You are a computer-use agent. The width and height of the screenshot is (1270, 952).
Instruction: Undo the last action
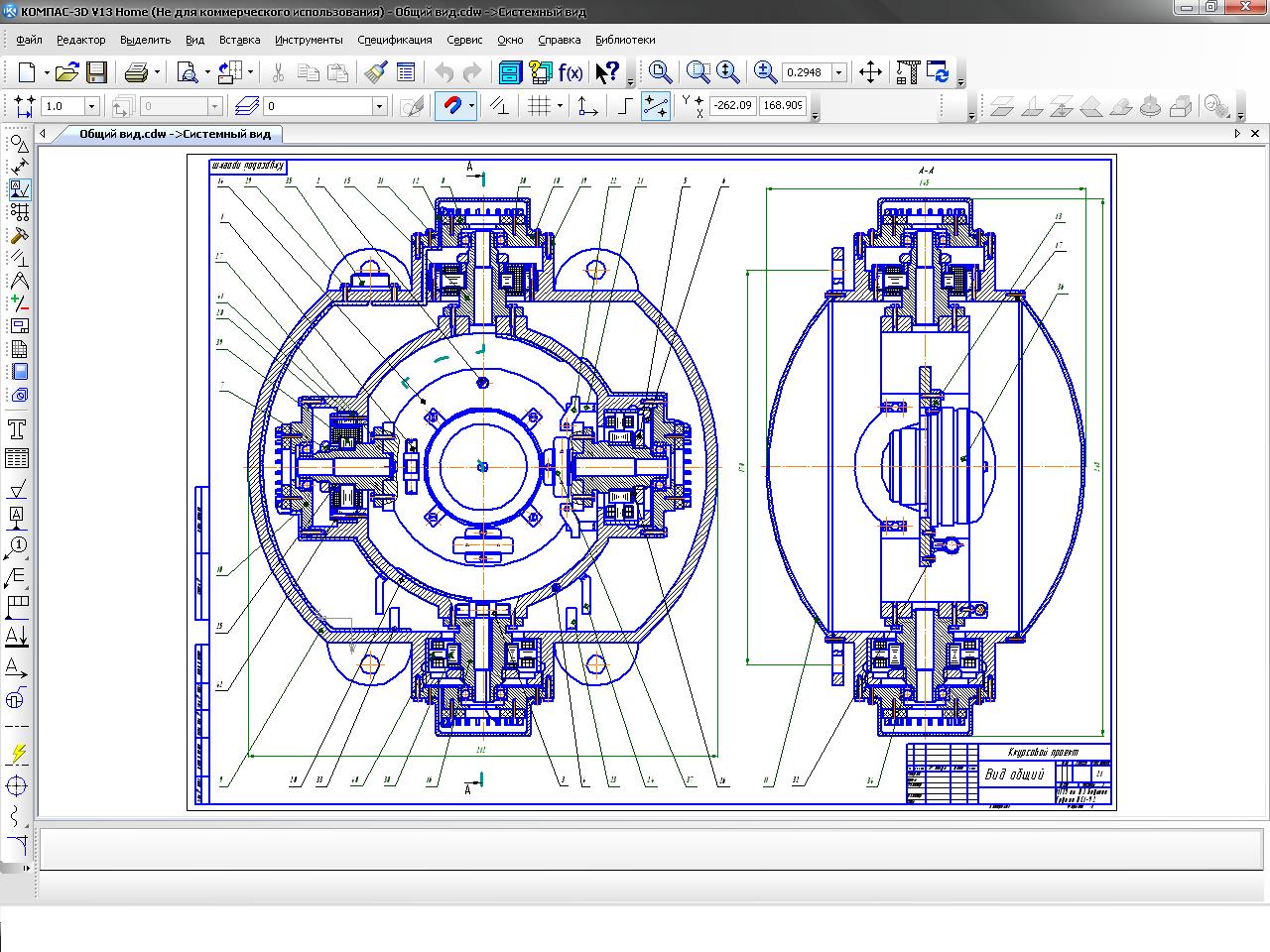pos(444,72)
